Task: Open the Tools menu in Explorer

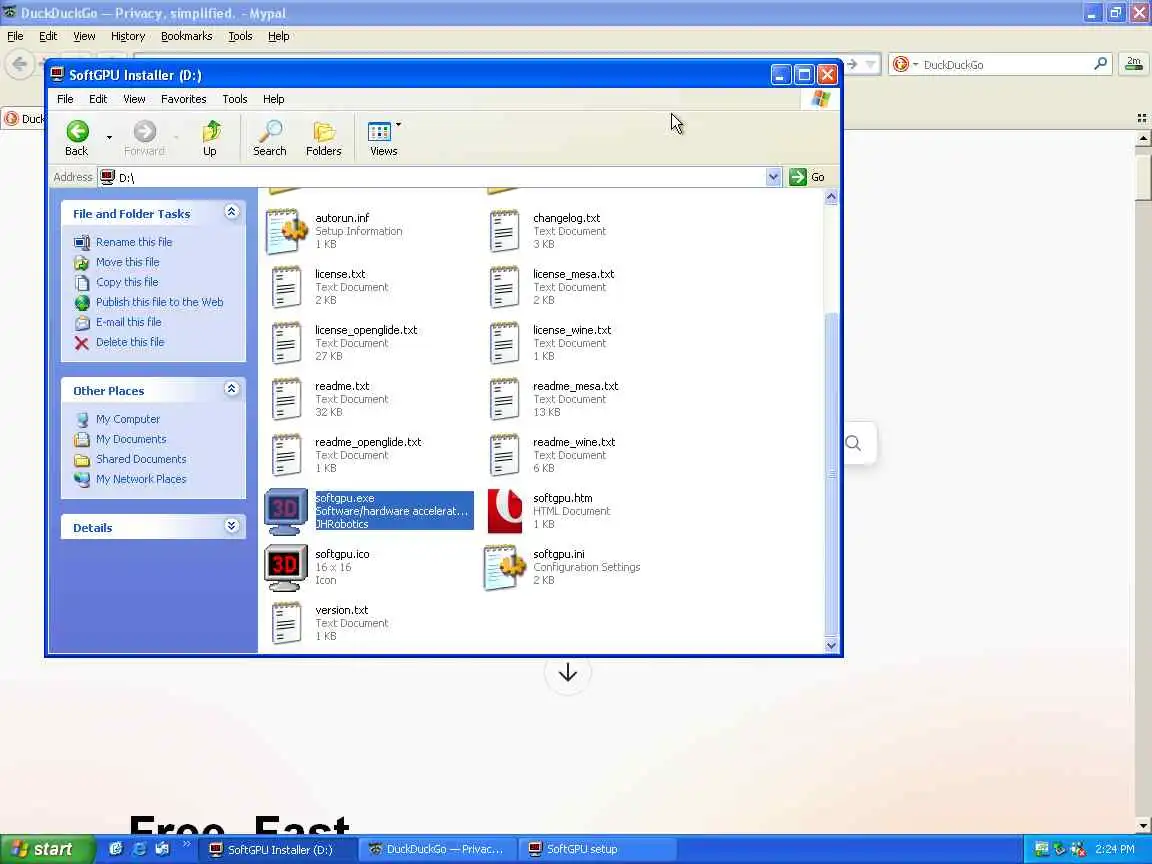Action: pyautogui.click(x=234, y=99)
